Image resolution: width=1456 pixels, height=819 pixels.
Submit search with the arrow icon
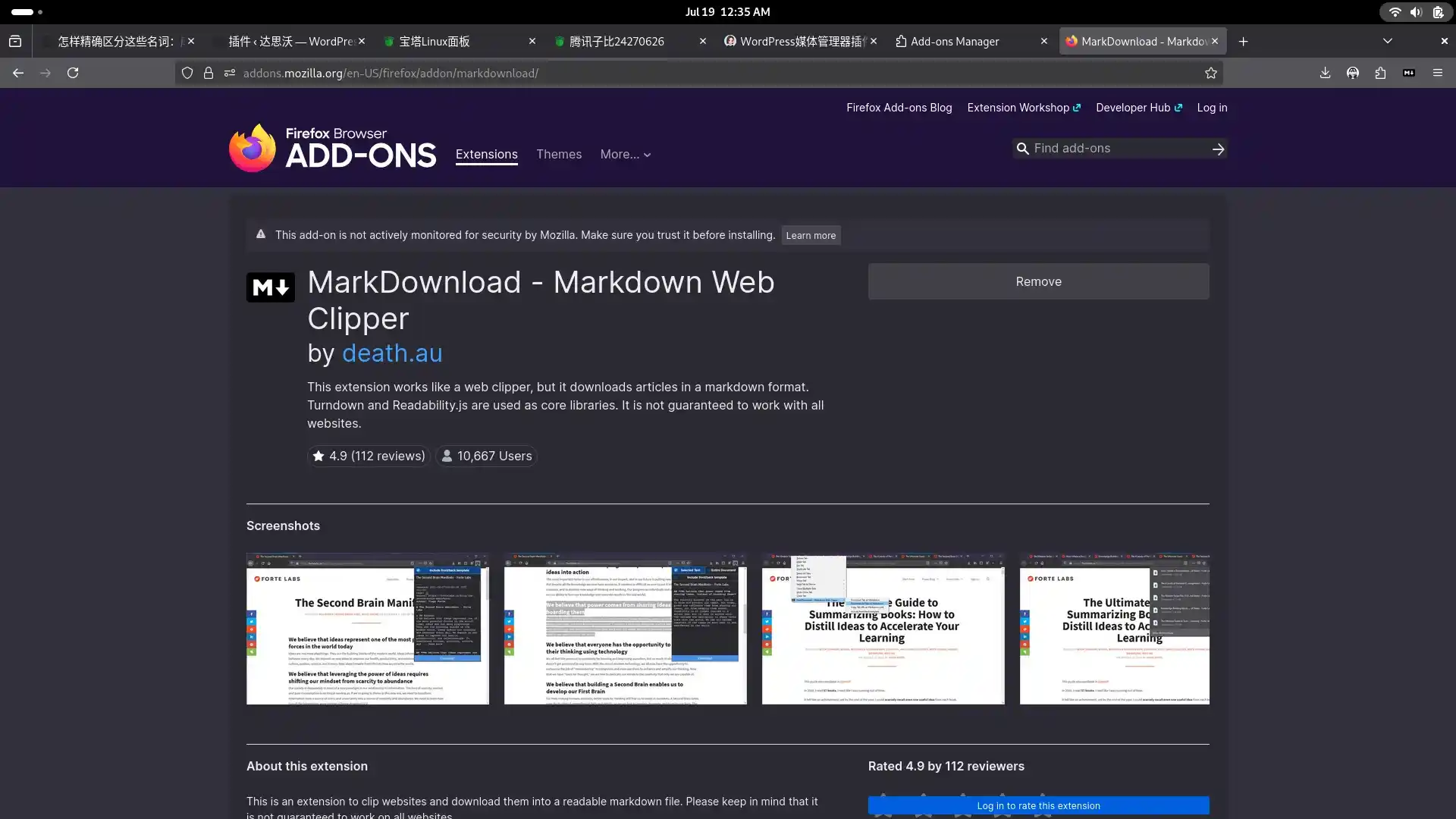1218,149
